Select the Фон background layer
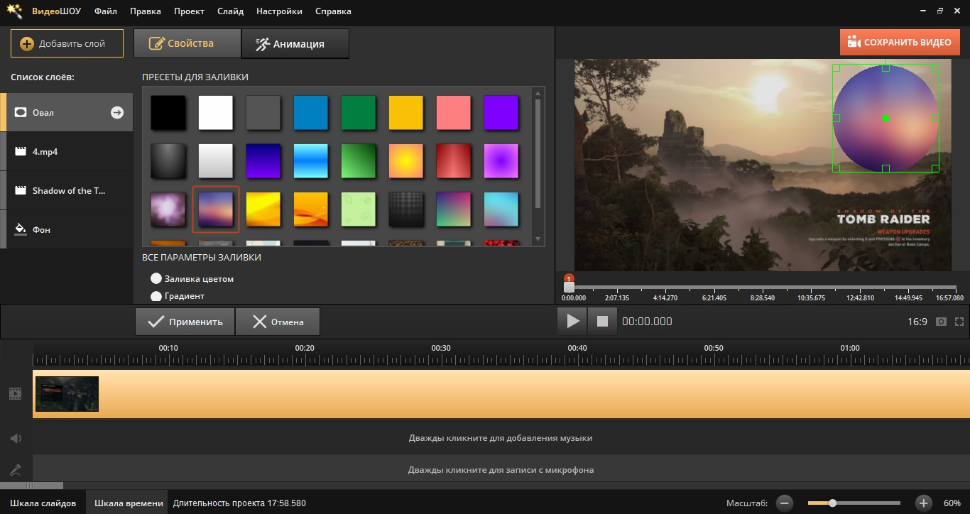 pyautogui.click(x=67, y=229)
